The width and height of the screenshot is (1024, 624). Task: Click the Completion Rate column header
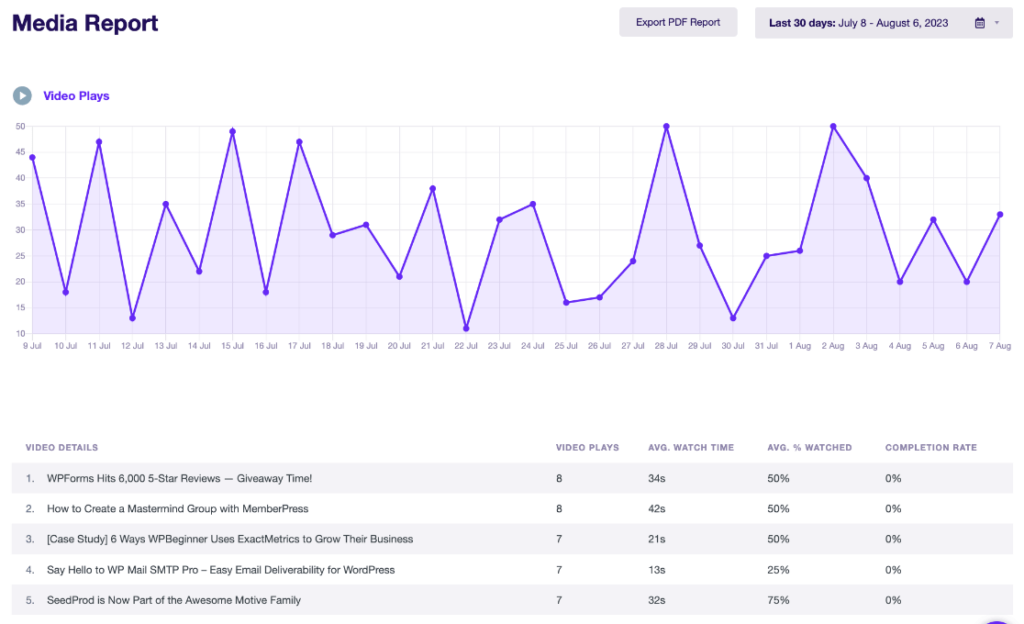930,447
